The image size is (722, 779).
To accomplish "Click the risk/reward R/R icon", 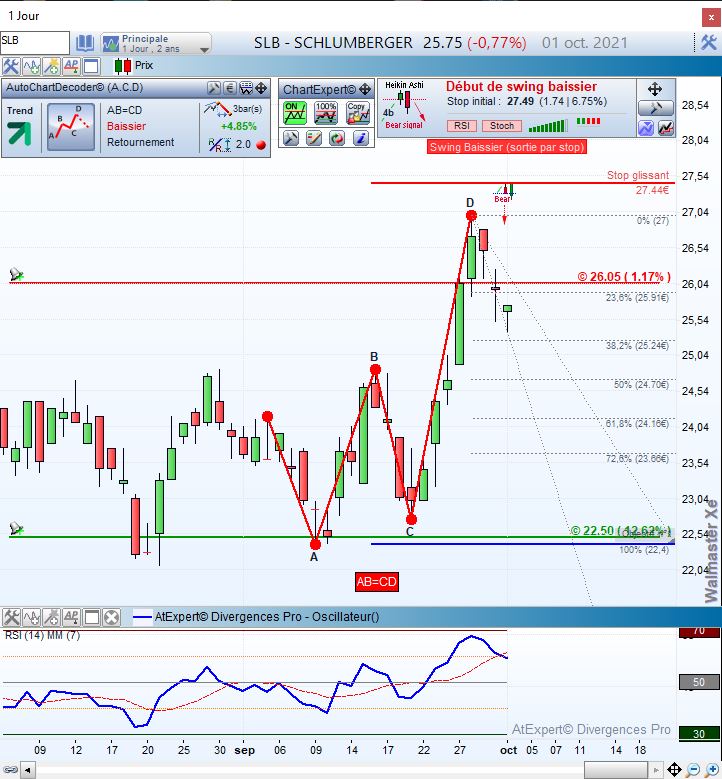I will click(x=220, y=145).
